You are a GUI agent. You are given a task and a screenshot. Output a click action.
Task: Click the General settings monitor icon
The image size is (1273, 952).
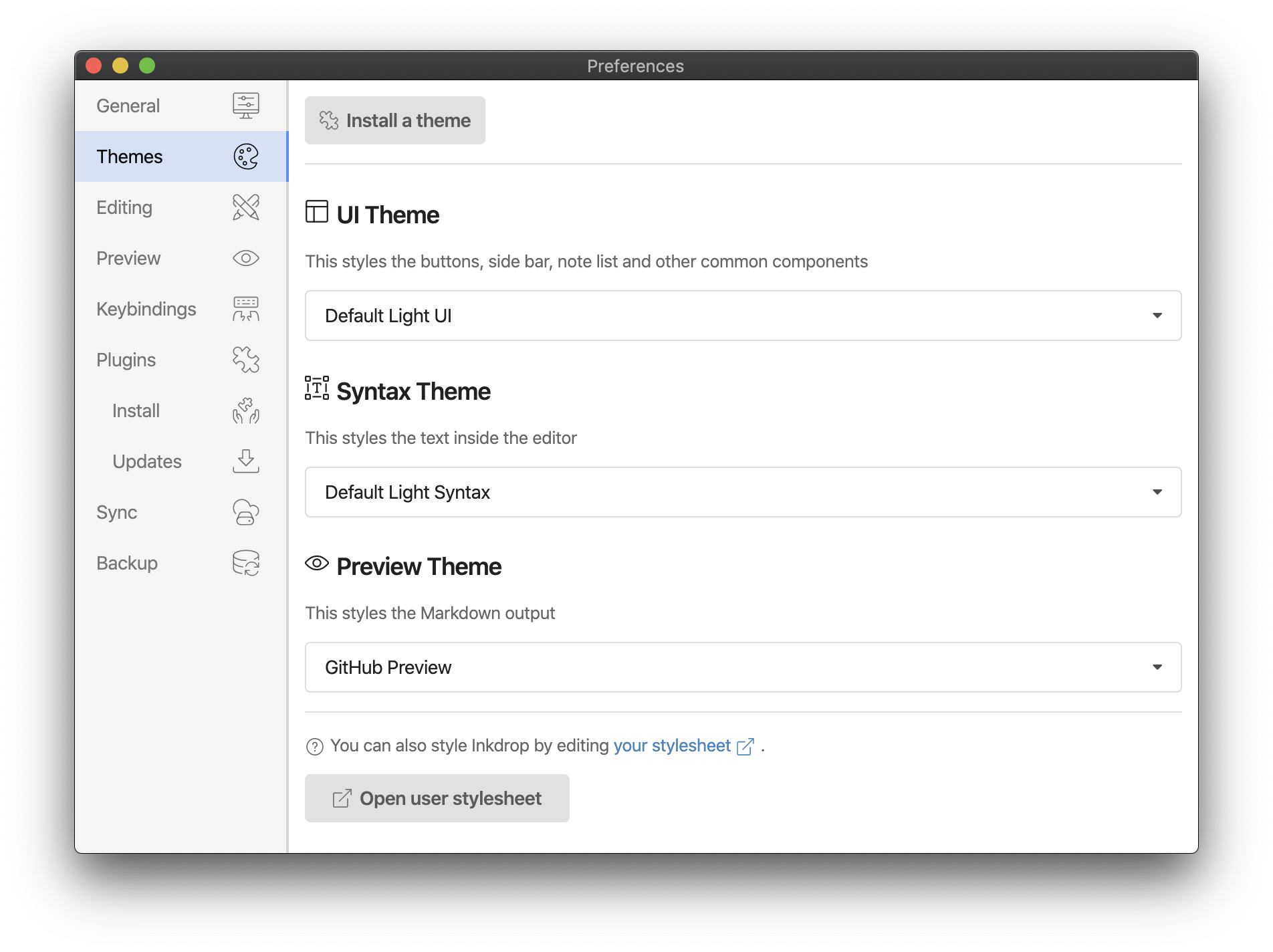245,106
